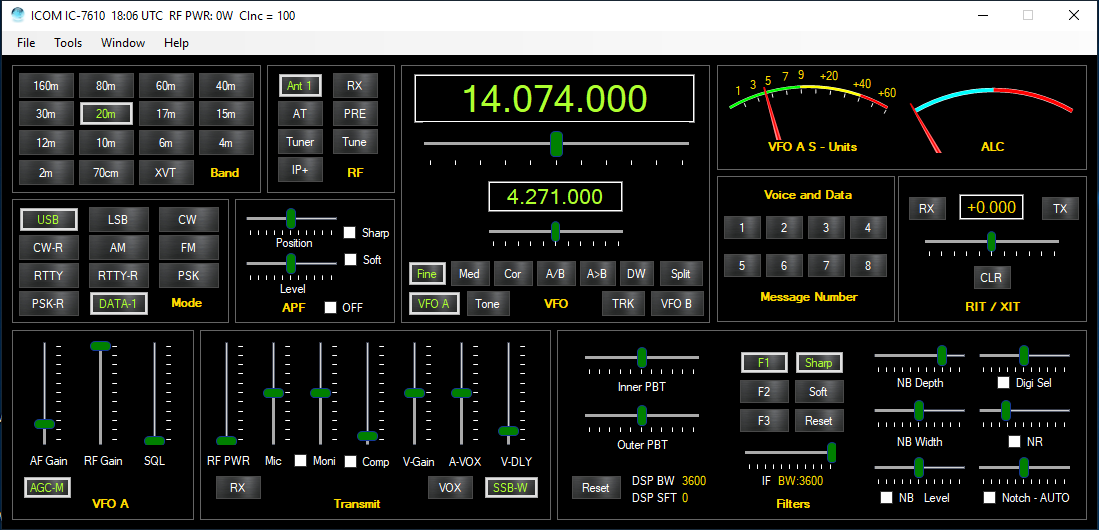1099x530 pixels.
Task: Toggle the VOX button
Action: tap(450, 488)
